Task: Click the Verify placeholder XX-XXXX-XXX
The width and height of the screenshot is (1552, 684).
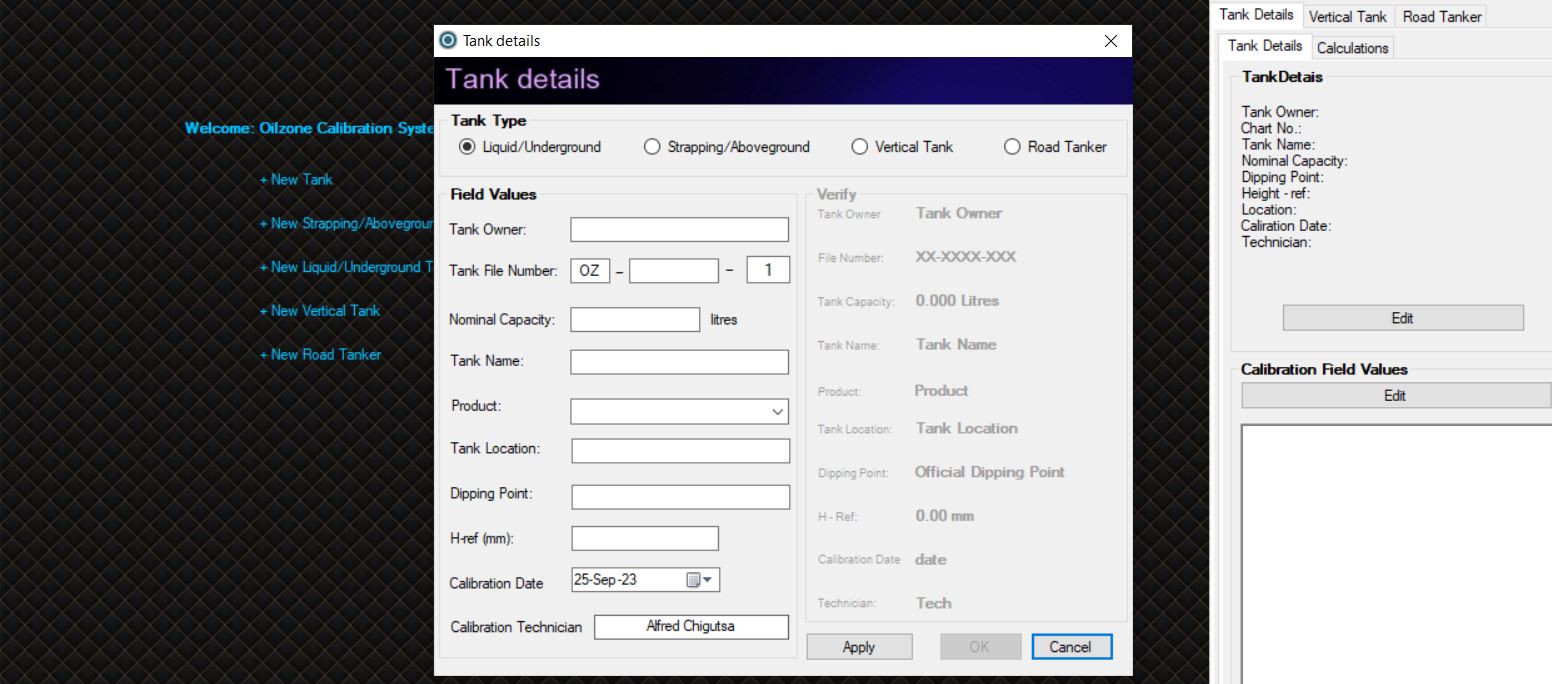Action: tap(965, 257)
